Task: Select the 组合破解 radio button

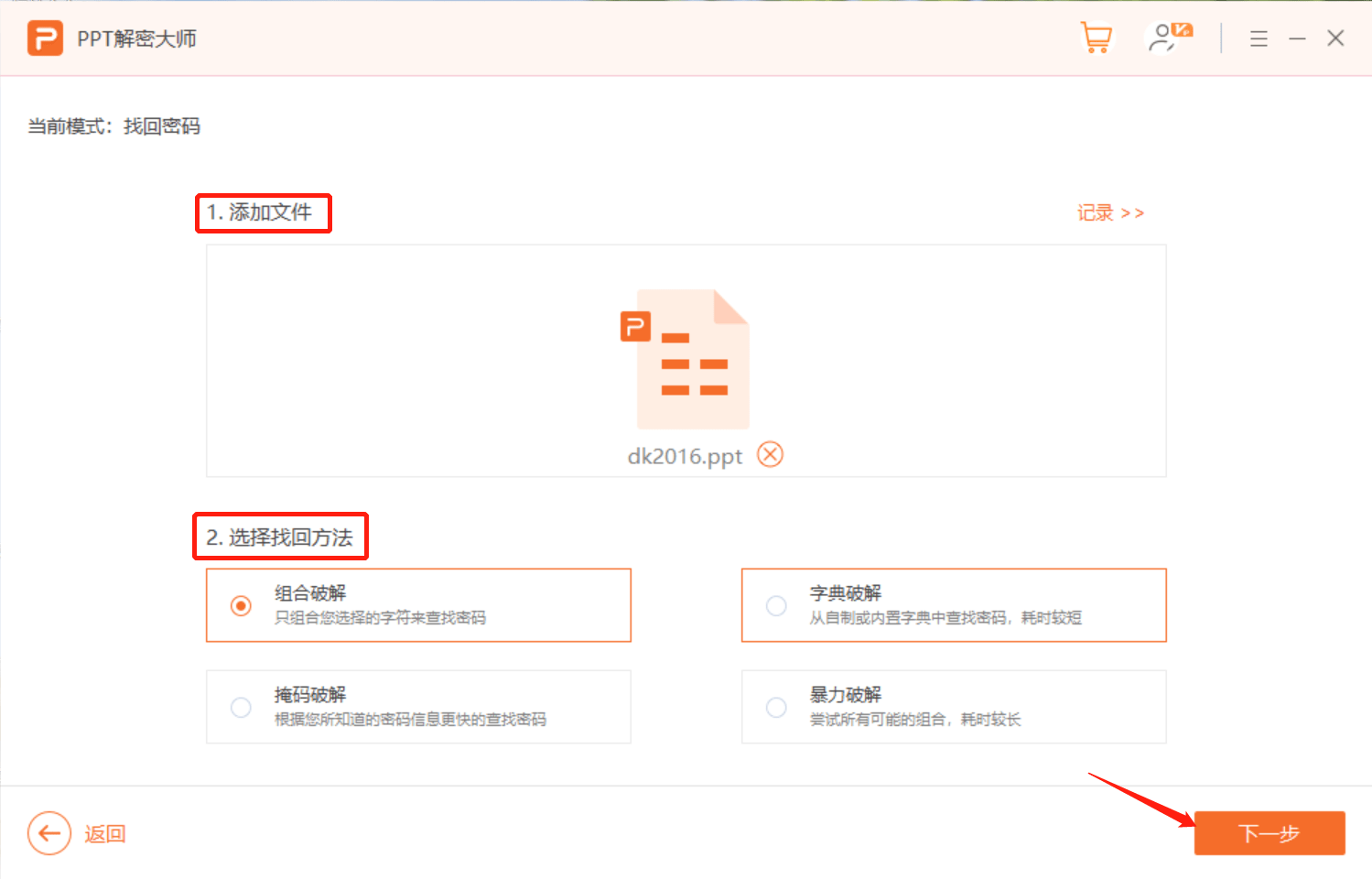Action: [x=241, y=606]
